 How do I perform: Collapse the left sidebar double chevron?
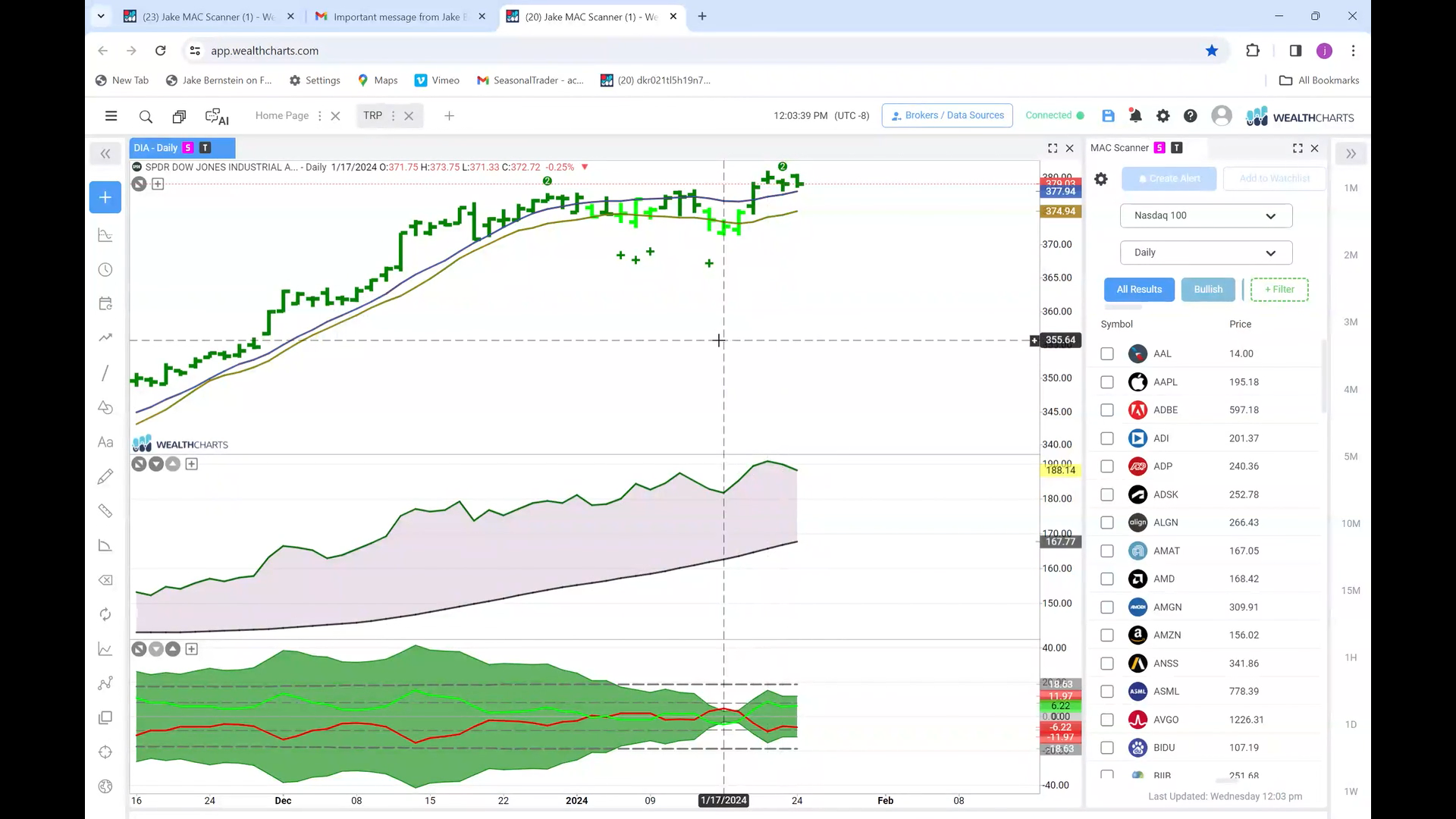pos(105,154)
